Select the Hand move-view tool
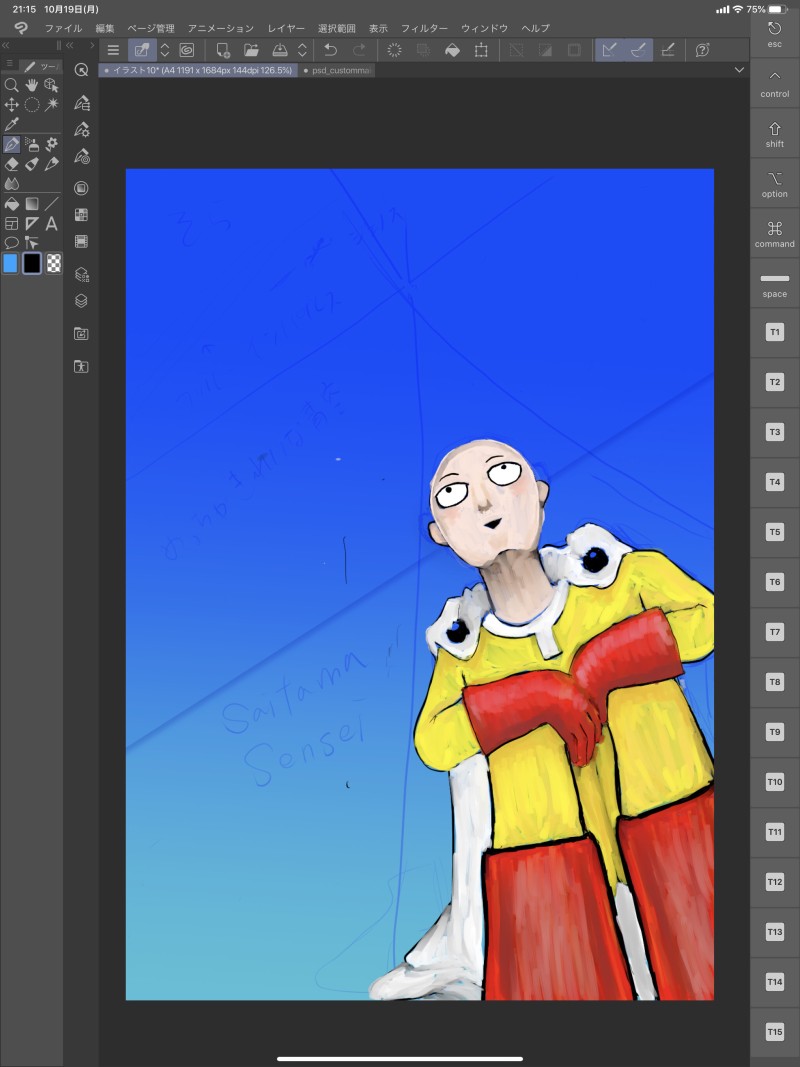The height and width of the screenshot is (1067, 800). [x=31, y=85]
